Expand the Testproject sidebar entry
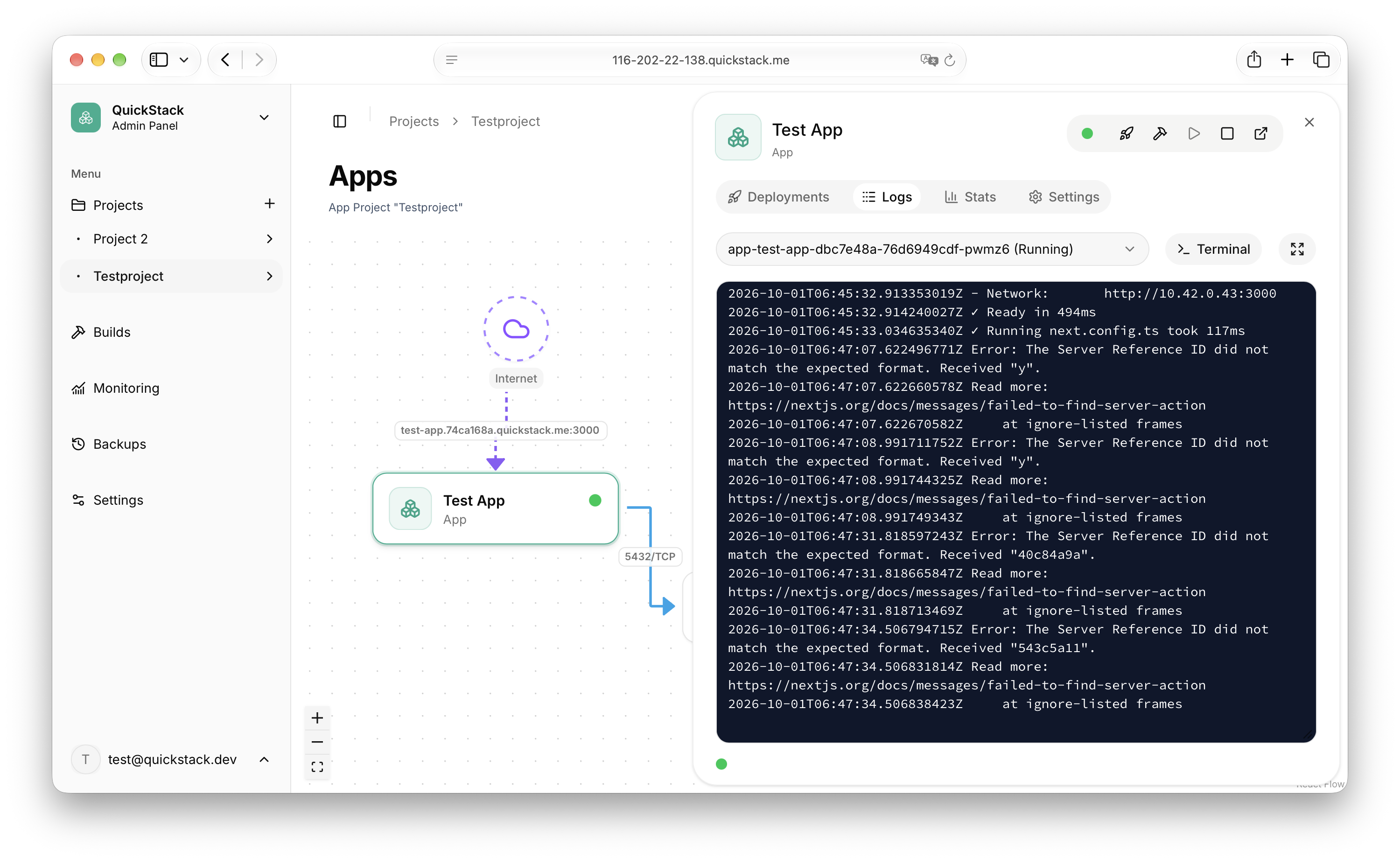1400x862 pixels. pos(270,276)
